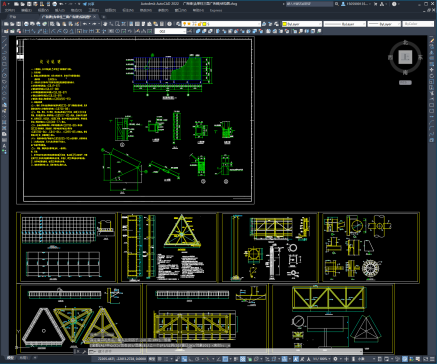Select the Trim modify tool

click(432, 94)
